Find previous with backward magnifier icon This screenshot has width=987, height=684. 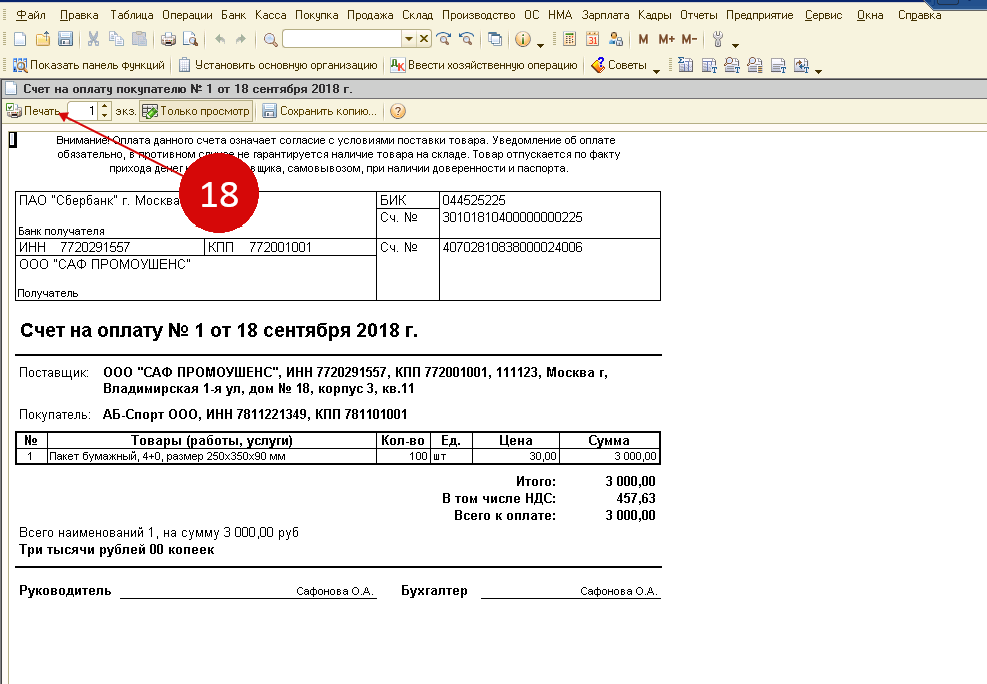(x=466, y=39)
